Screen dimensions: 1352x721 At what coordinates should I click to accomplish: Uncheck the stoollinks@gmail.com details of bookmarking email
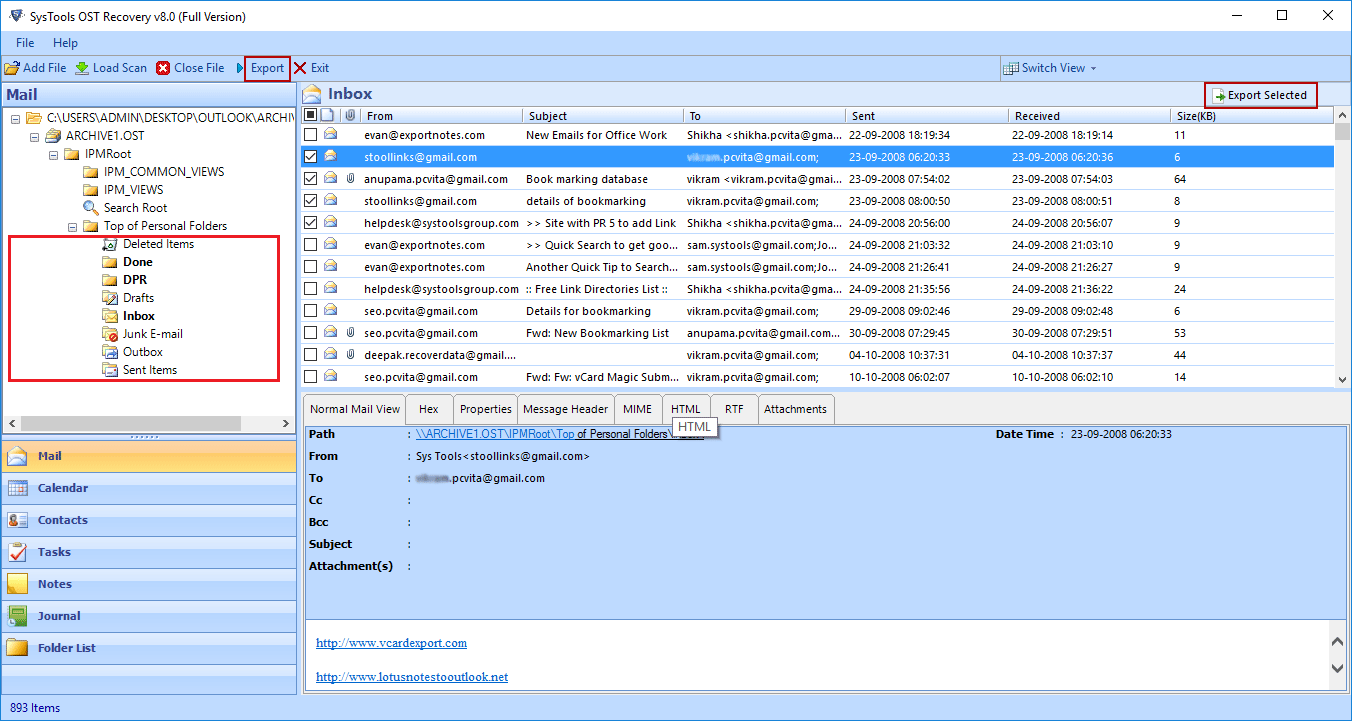click(x=311, y=200)
